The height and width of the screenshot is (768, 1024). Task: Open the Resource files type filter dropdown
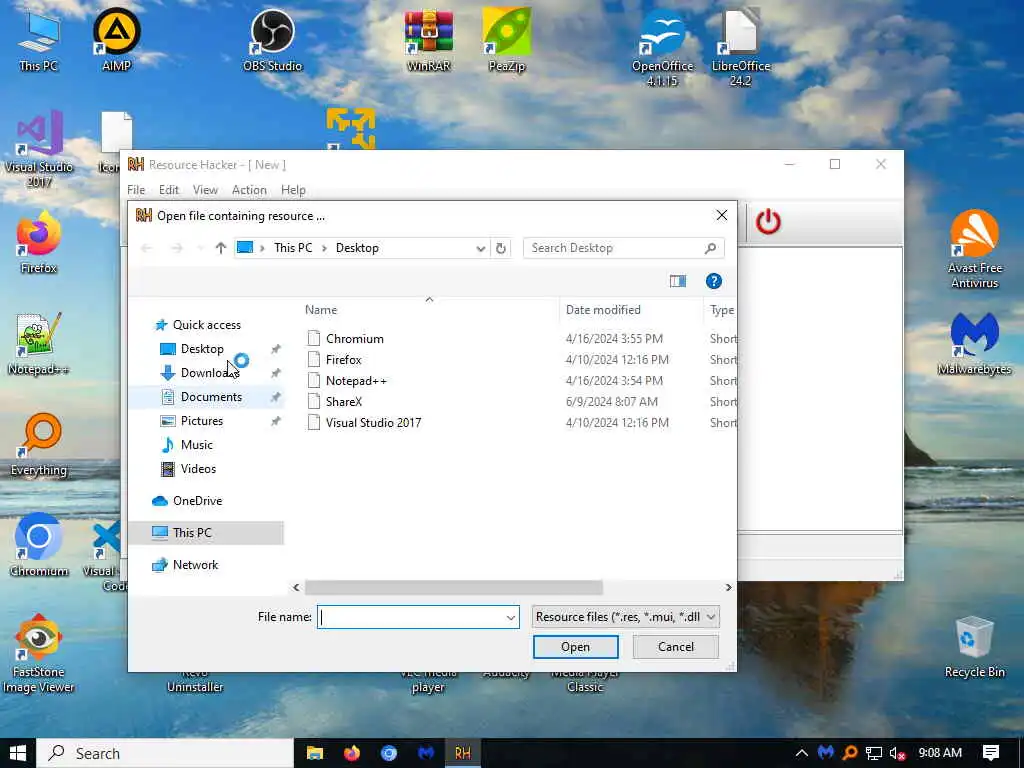(x=711, y=617)
